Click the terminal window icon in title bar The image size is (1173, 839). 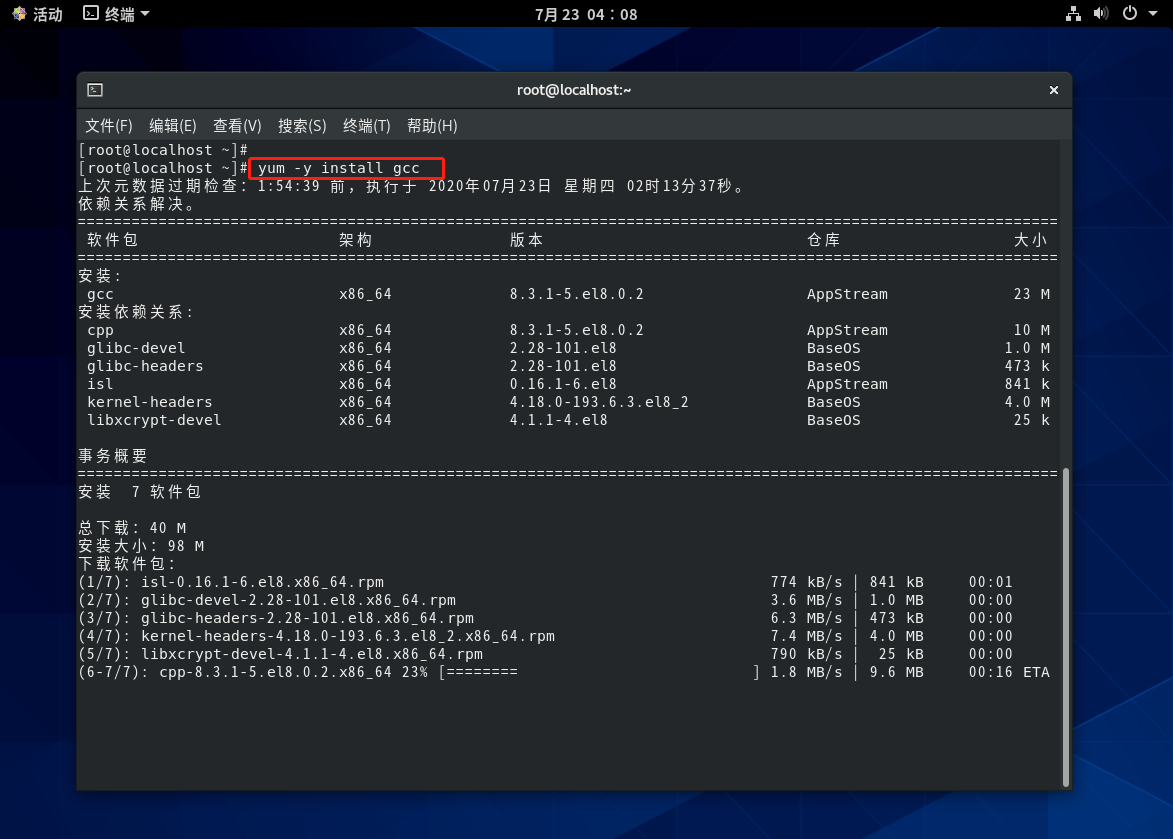click(94, 90)
